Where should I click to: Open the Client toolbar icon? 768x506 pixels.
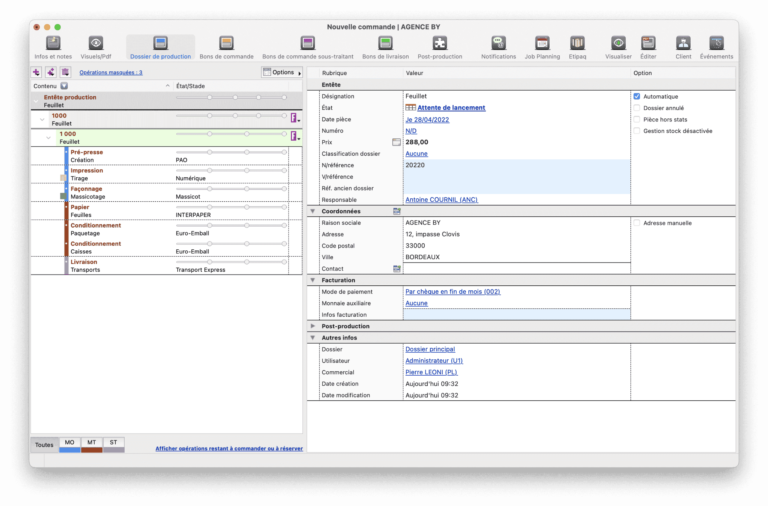point(683,43)
